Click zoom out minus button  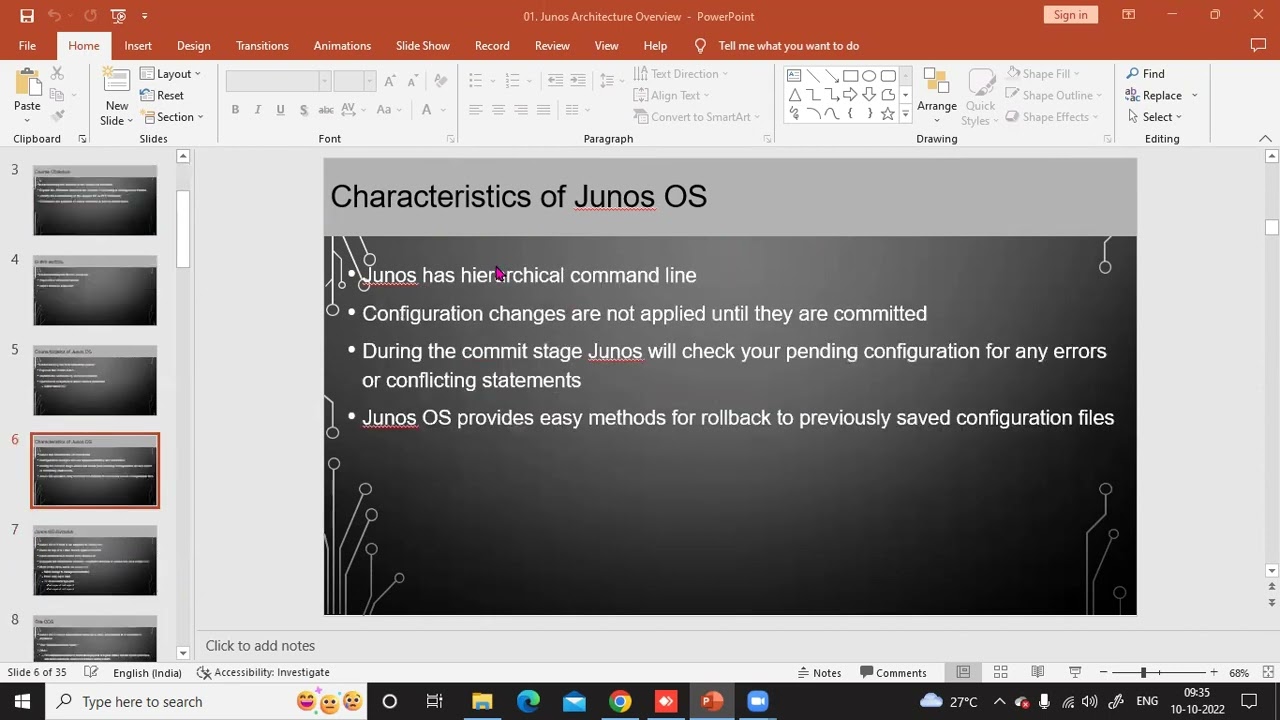(1103, 673)
